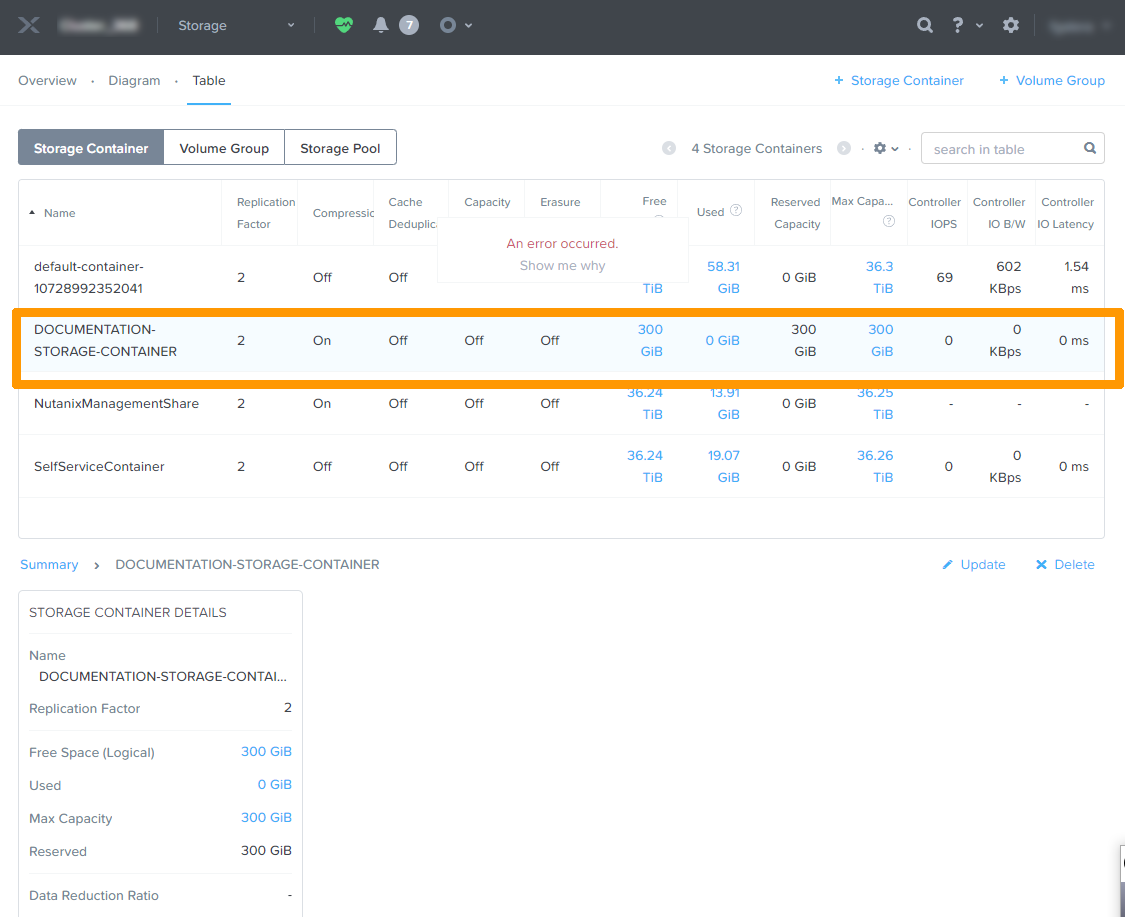Open the cluster health heart icon
1125x917 pixels.
pyautogui.click(x=344, y=26)
